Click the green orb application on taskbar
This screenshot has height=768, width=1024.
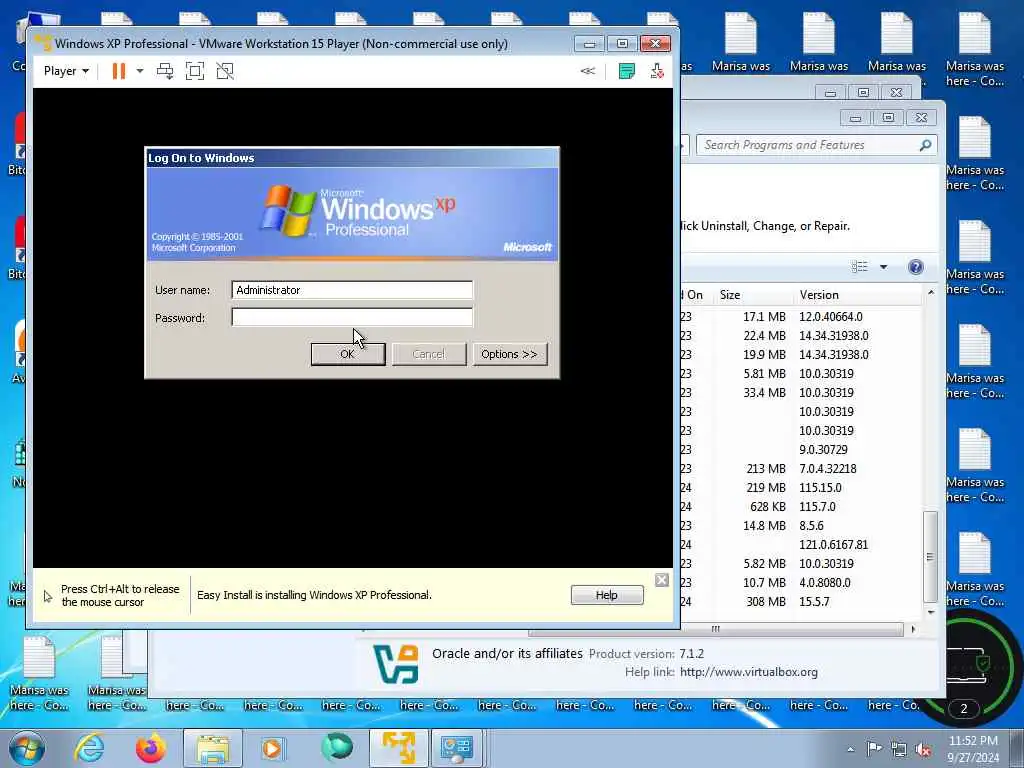337,748
